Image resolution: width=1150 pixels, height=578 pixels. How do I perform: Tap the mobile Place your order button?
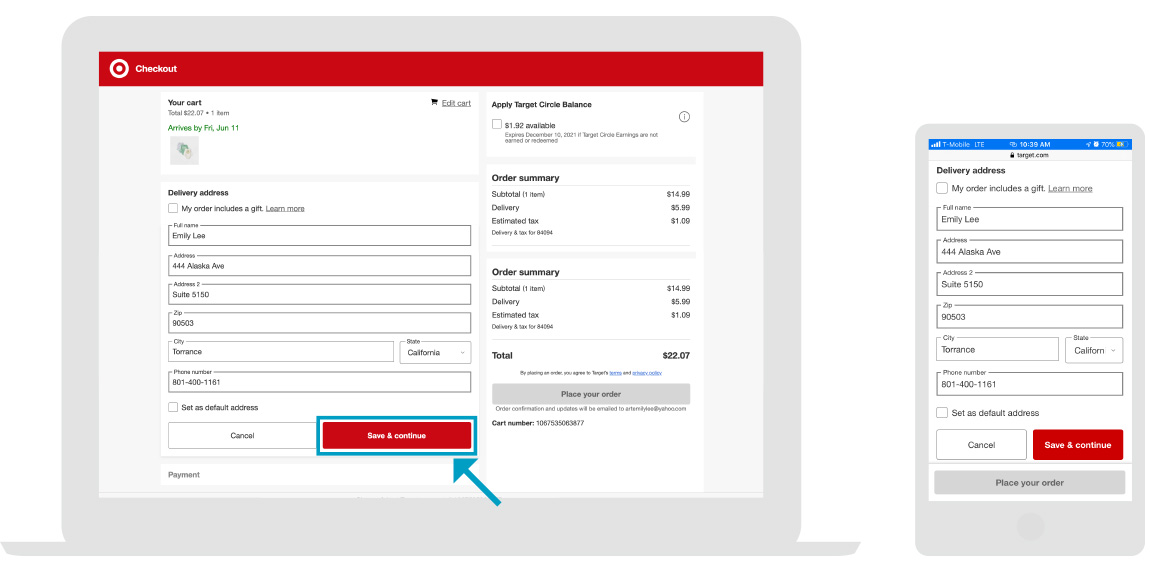coord(1030,483)
